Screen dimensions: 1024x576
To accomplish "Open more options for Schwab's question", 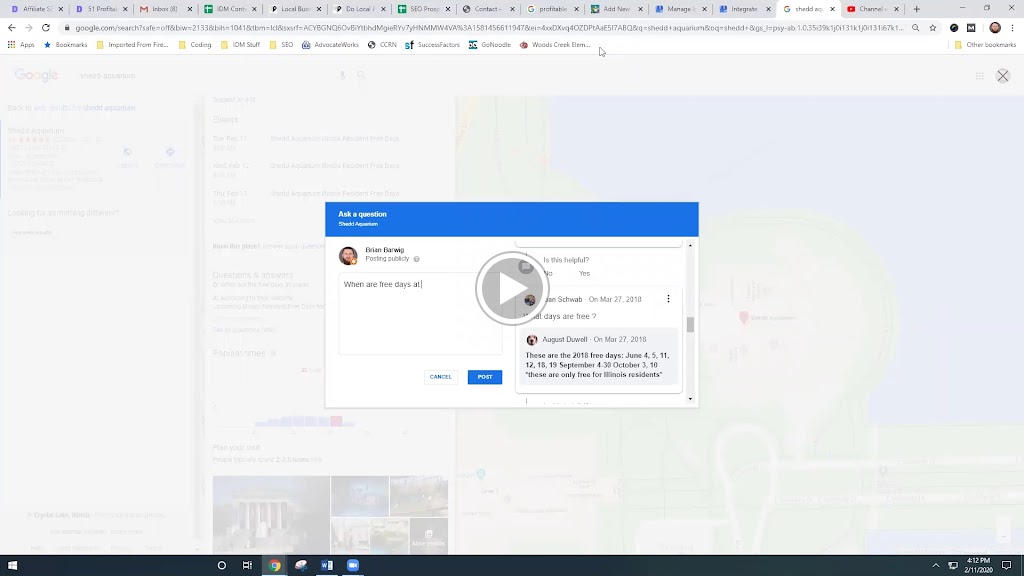I will click(668, 299).
